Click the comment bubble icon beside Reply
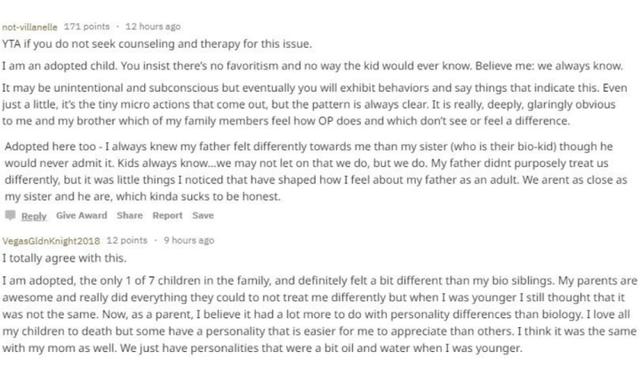Viewport: 640px width, 384px height. (10, 215)
